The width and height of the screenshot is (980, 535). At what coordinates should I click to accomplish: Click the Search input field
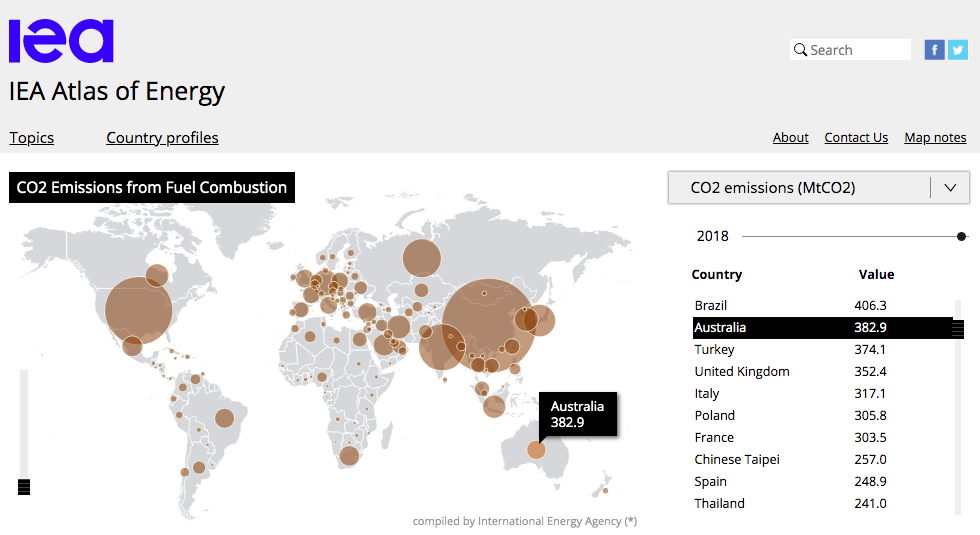pos(850,50)
